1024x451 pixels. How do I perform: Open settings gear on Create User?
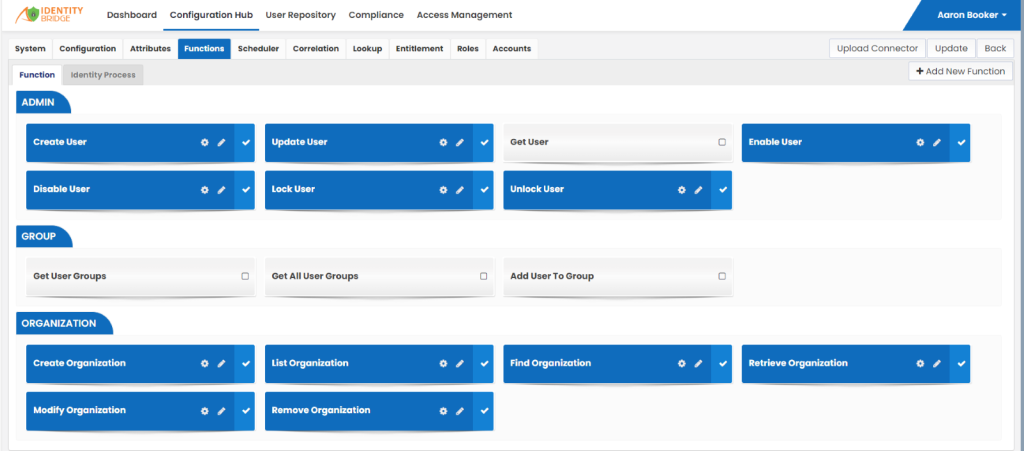coord(204,142)
